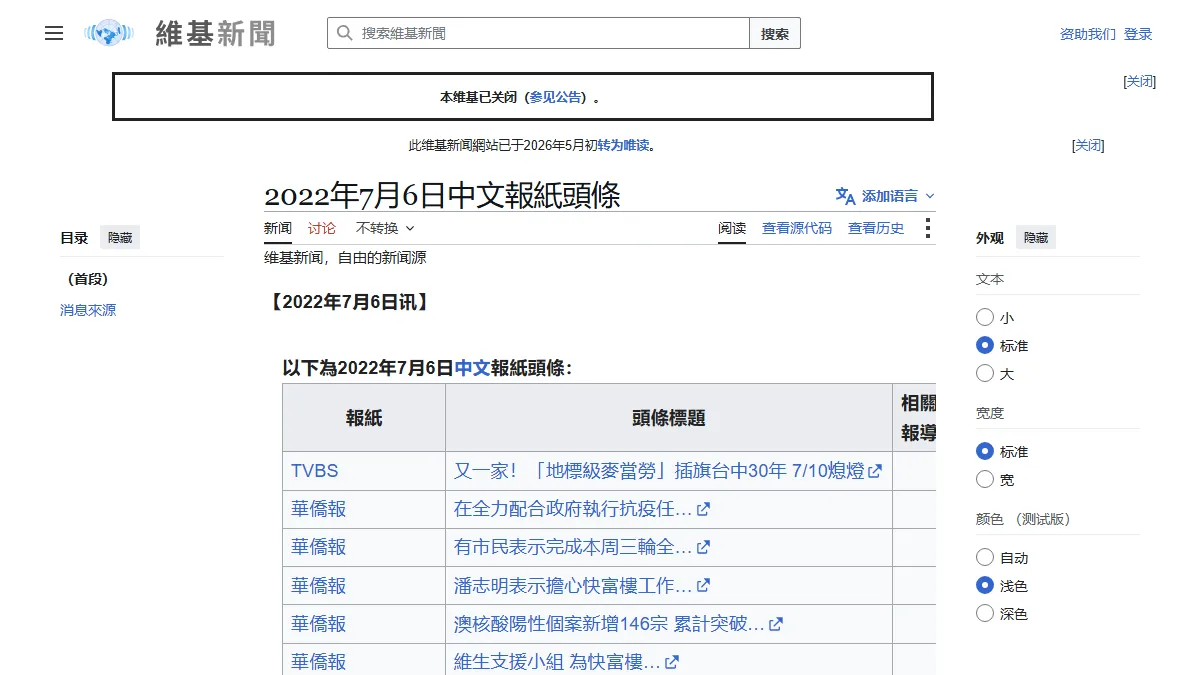Click 華僑報 in the 潘志明 row
The width and height of the screenshot is (1200, 675).
[319, 585]
